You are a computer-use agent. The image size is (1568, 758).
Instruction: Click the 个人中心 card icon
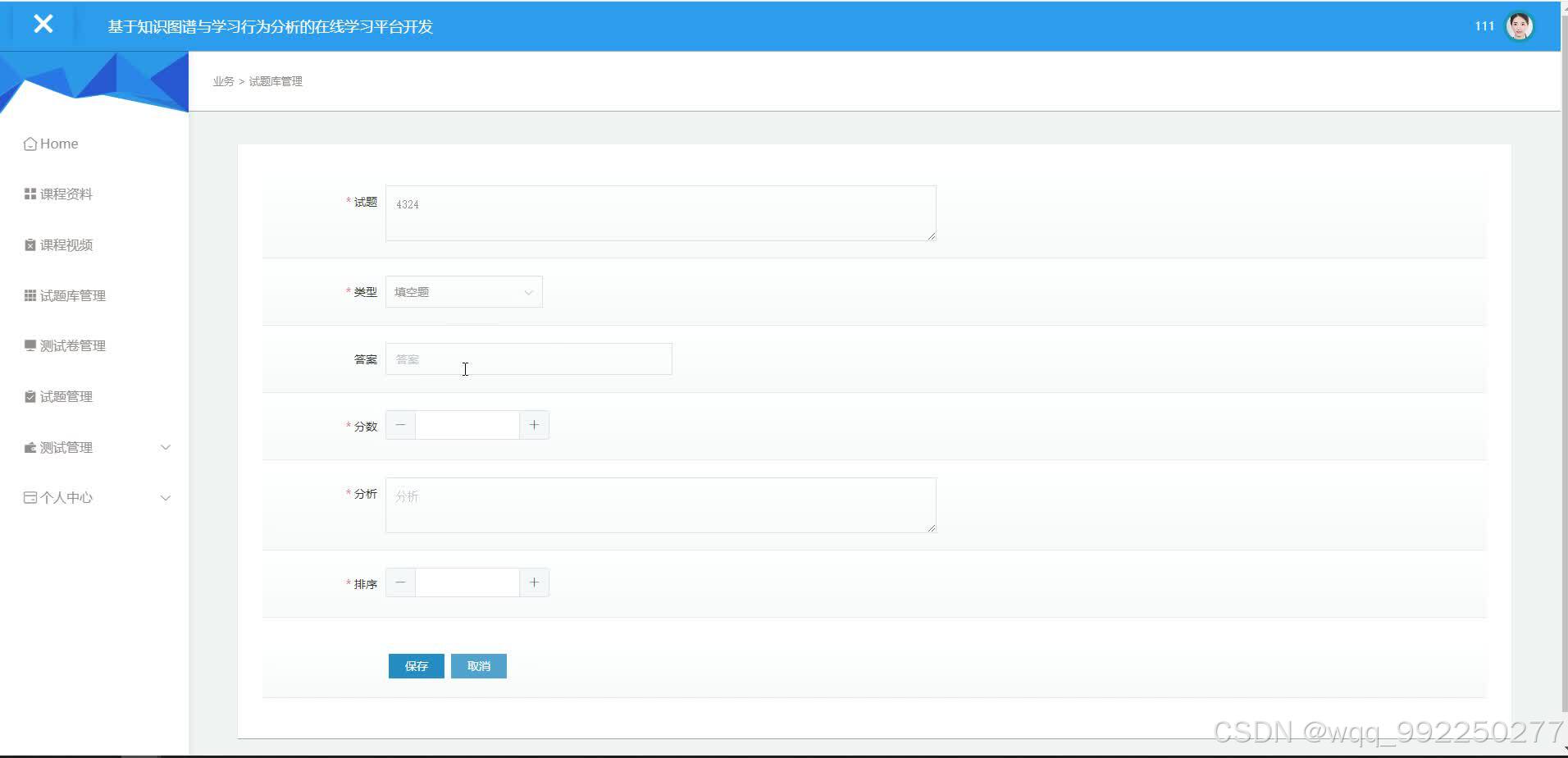[x=30, y=497]
